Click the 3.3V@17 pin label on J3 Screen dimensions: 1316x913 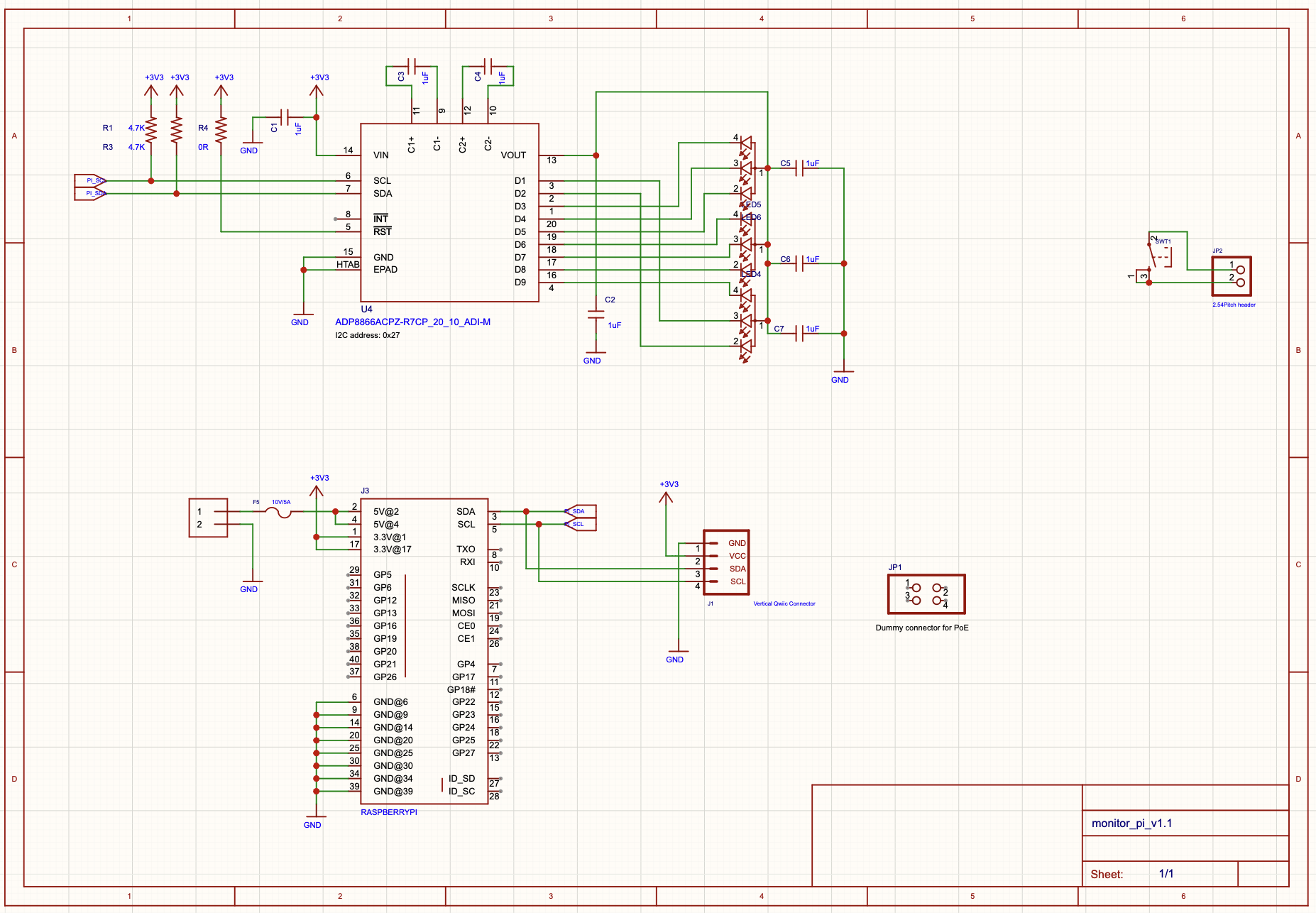pos(393,550)
